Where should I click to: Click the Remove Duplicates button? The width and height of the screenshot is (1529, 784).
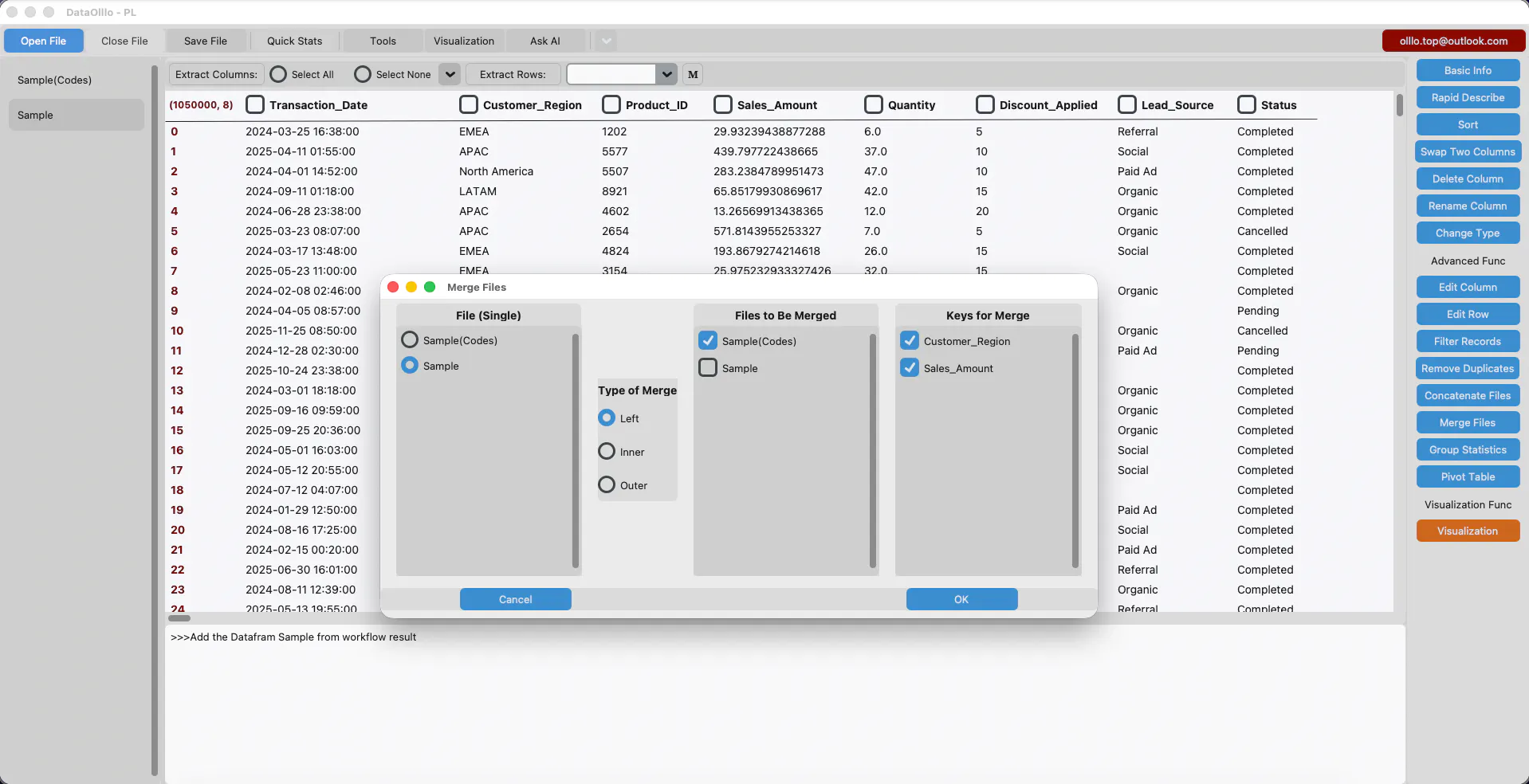(1468, 368)
